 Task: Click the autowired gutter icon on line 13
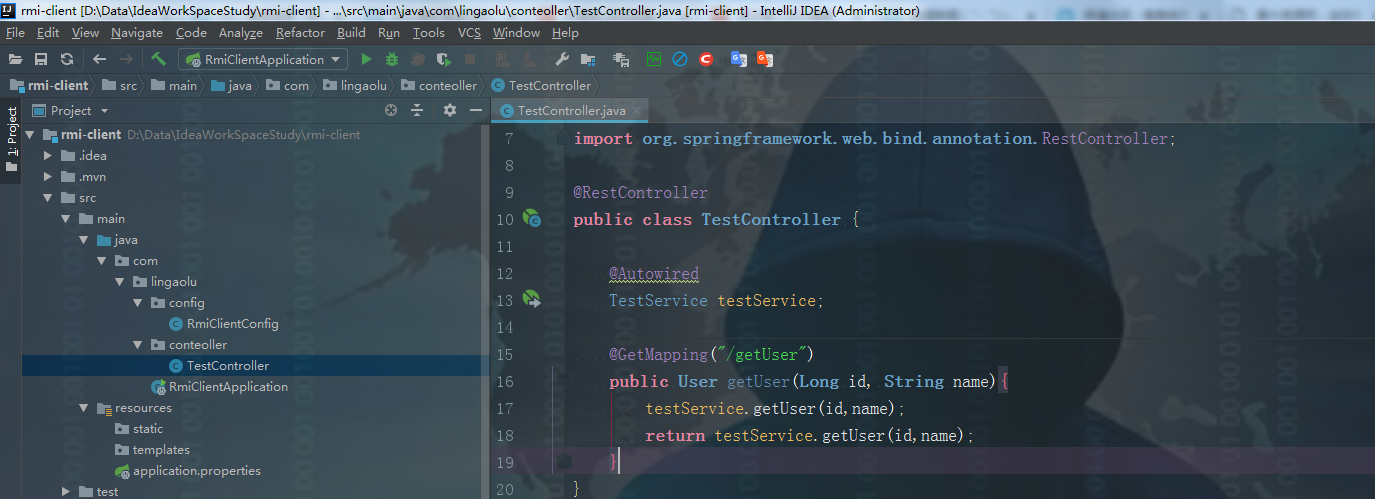tap(532, 300)
